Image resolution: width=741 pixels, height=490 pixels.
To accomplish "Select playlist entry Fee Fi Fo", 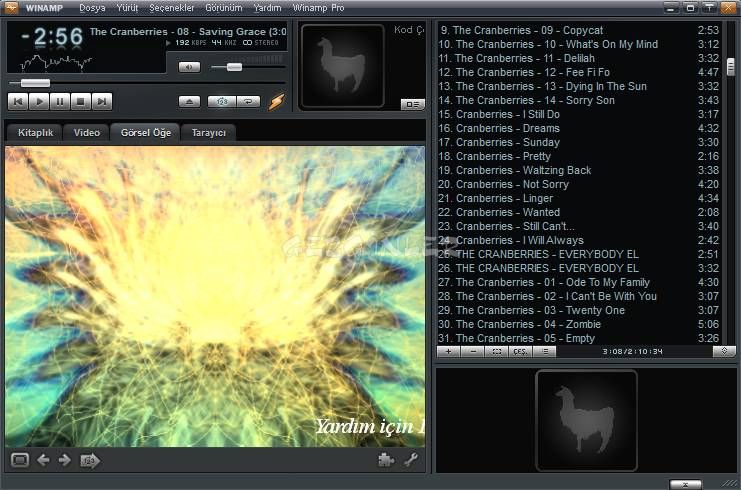I will coord(579,72).
